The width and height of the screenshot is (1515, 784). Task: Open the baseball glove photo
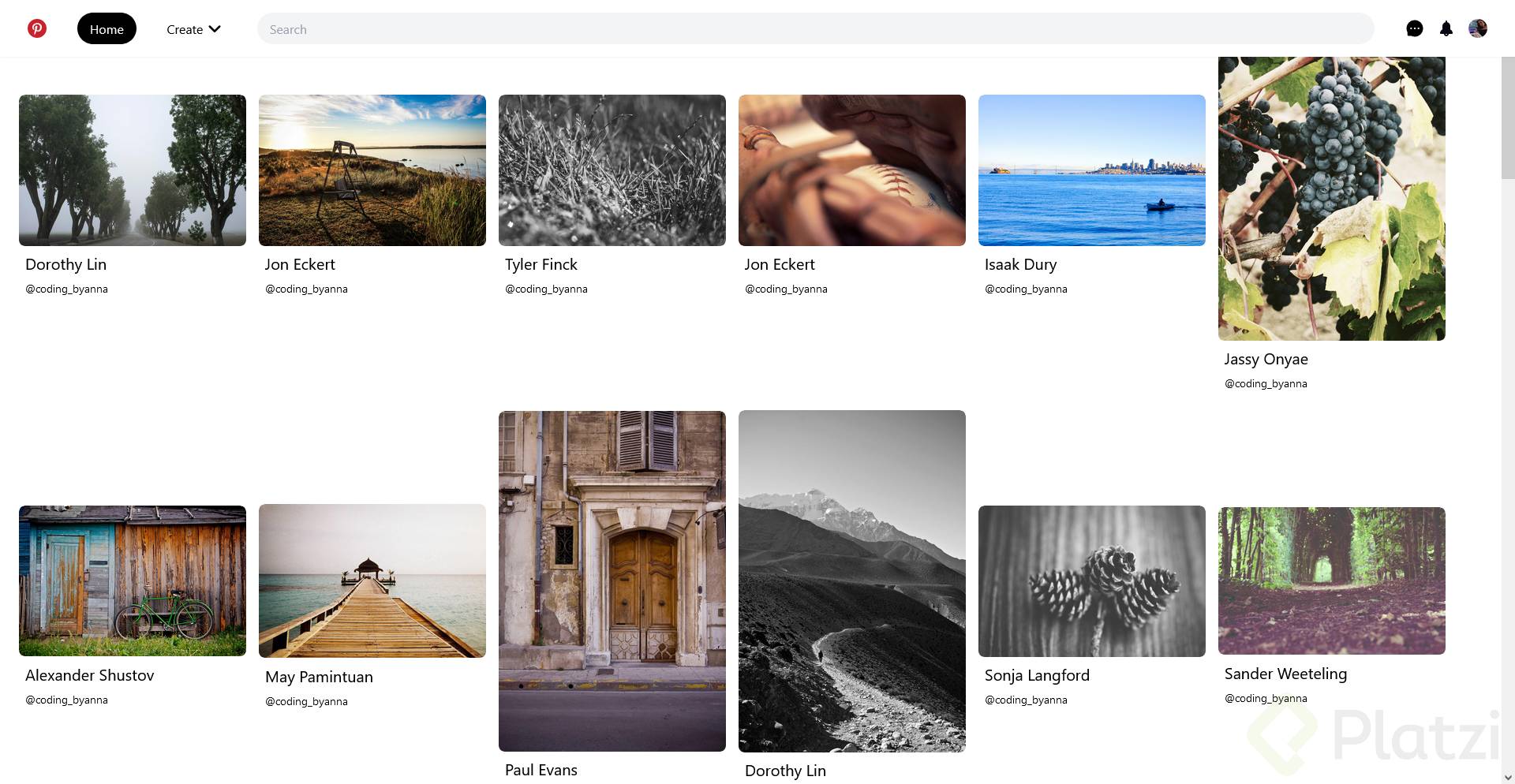click(x=852, y=170)
